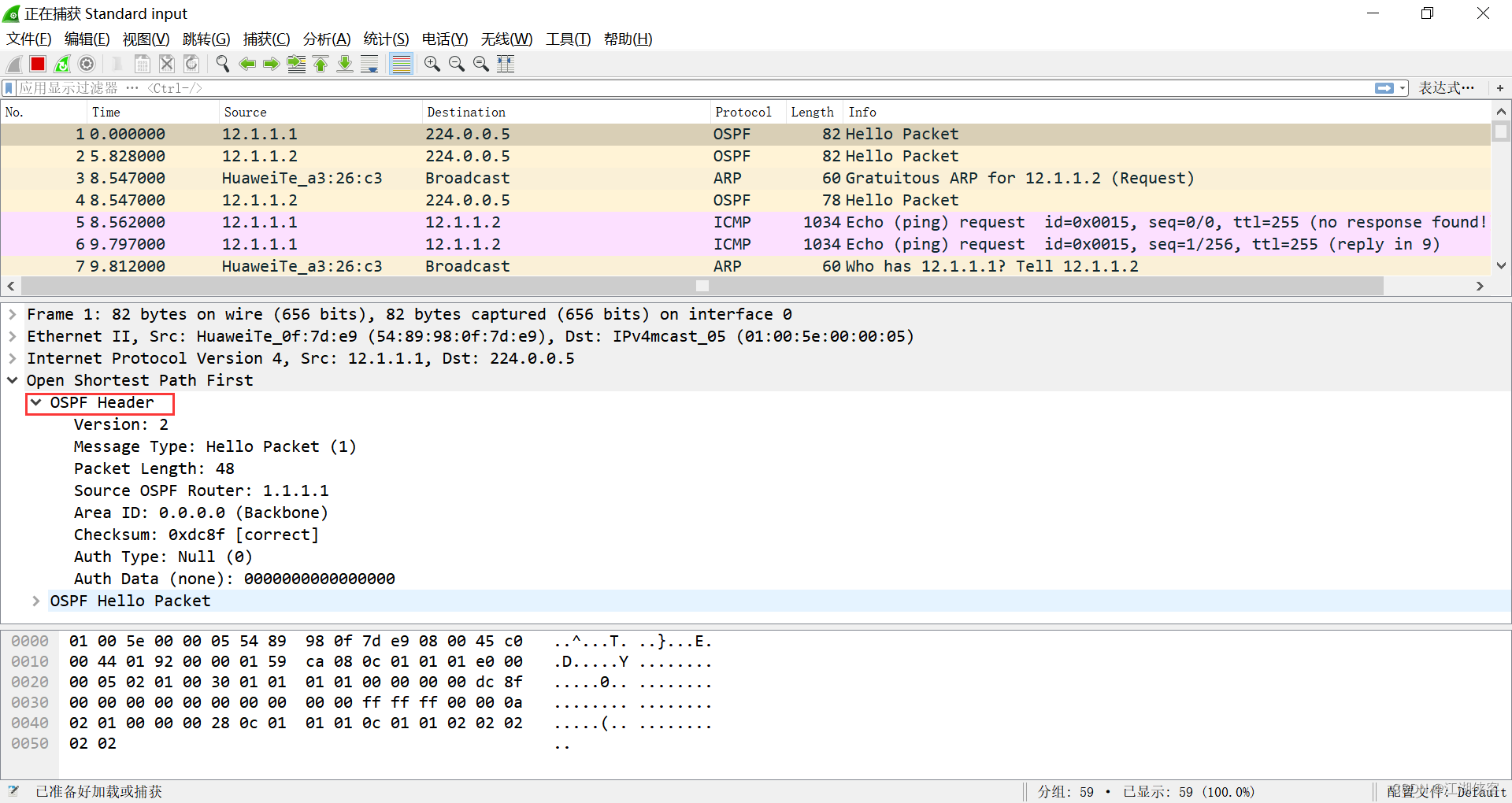Click go to specified packet icon
The image size is (1512, 803).
(x=296, y=65)
